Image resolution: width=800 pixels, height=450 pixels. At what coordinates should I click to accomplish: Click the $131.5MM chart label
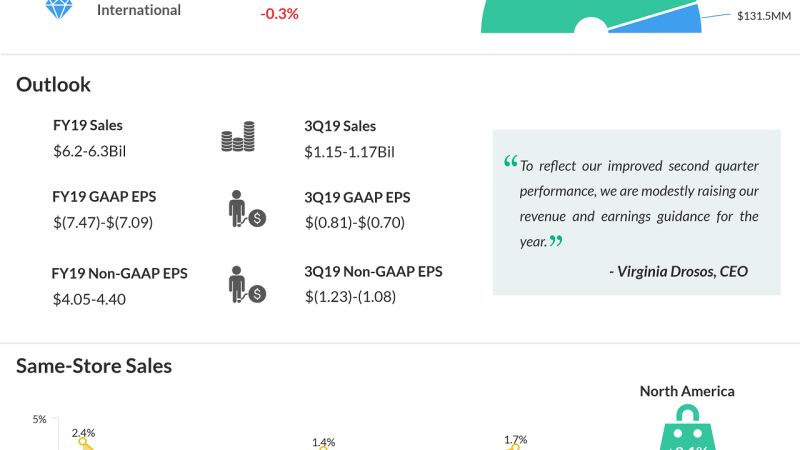pos(763,16)
